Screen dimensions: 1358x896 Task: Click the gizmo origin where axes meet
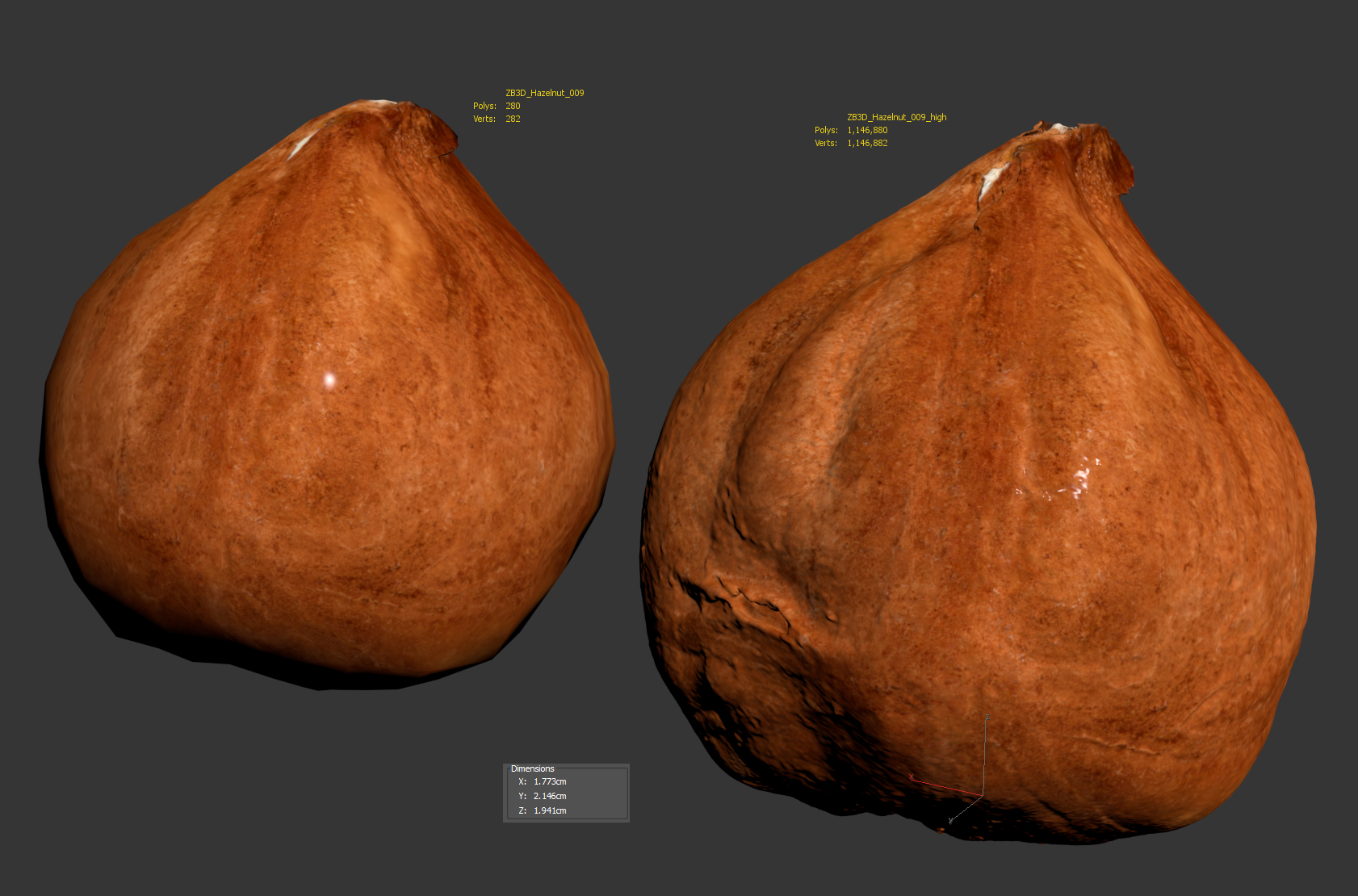click(x=983, y=795)
